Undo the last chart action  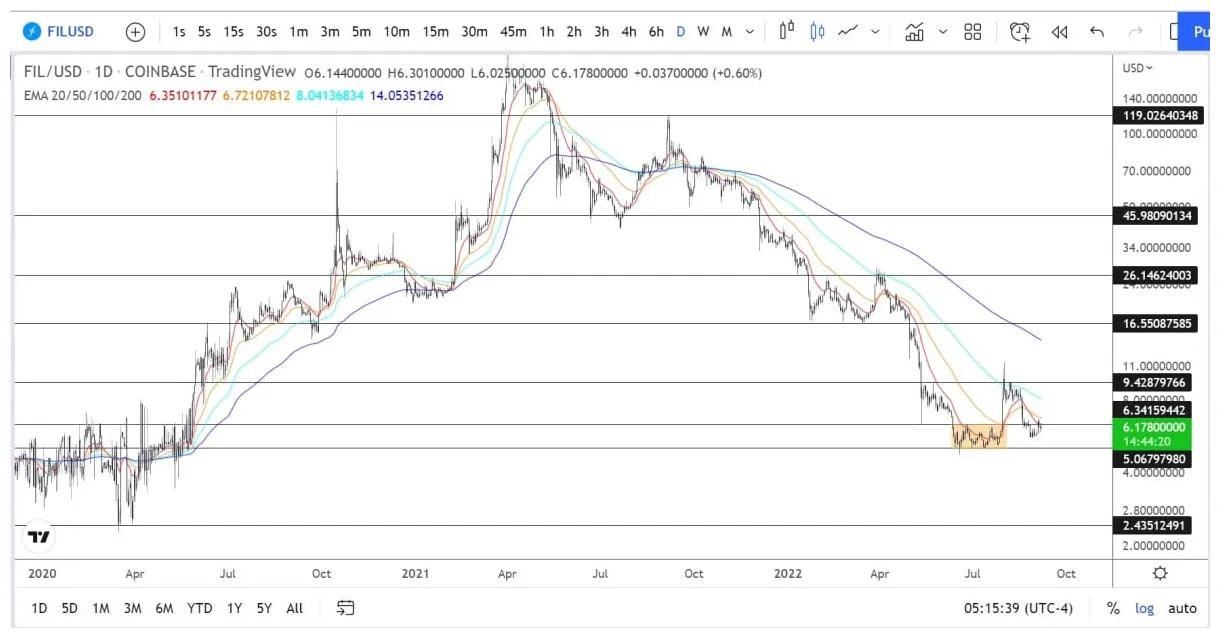click(x=1097, y=31)
